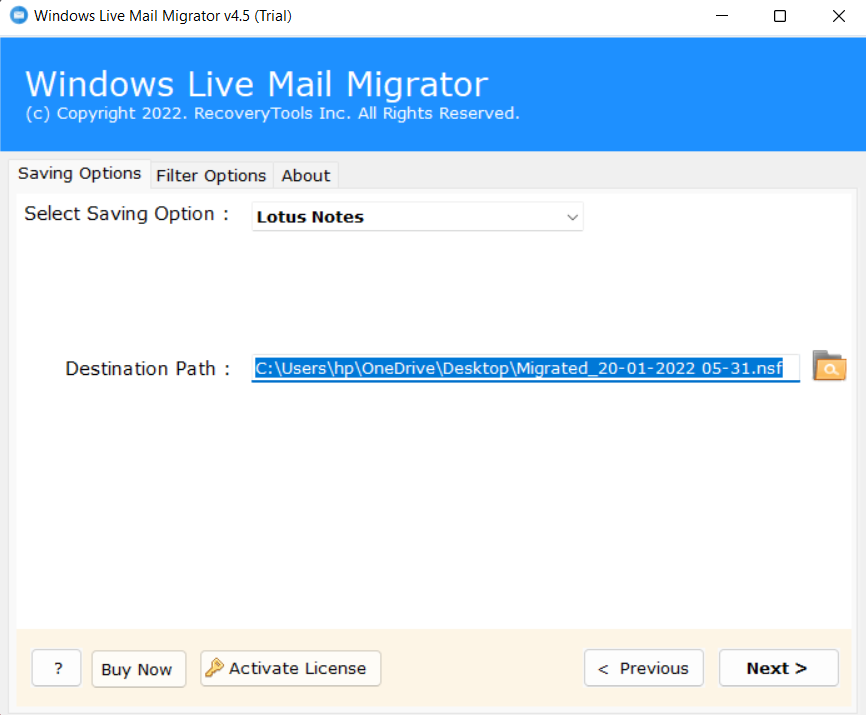This screenshot has width=866, height=715.
Task: Go back with the Previous button
Action: 643,668
